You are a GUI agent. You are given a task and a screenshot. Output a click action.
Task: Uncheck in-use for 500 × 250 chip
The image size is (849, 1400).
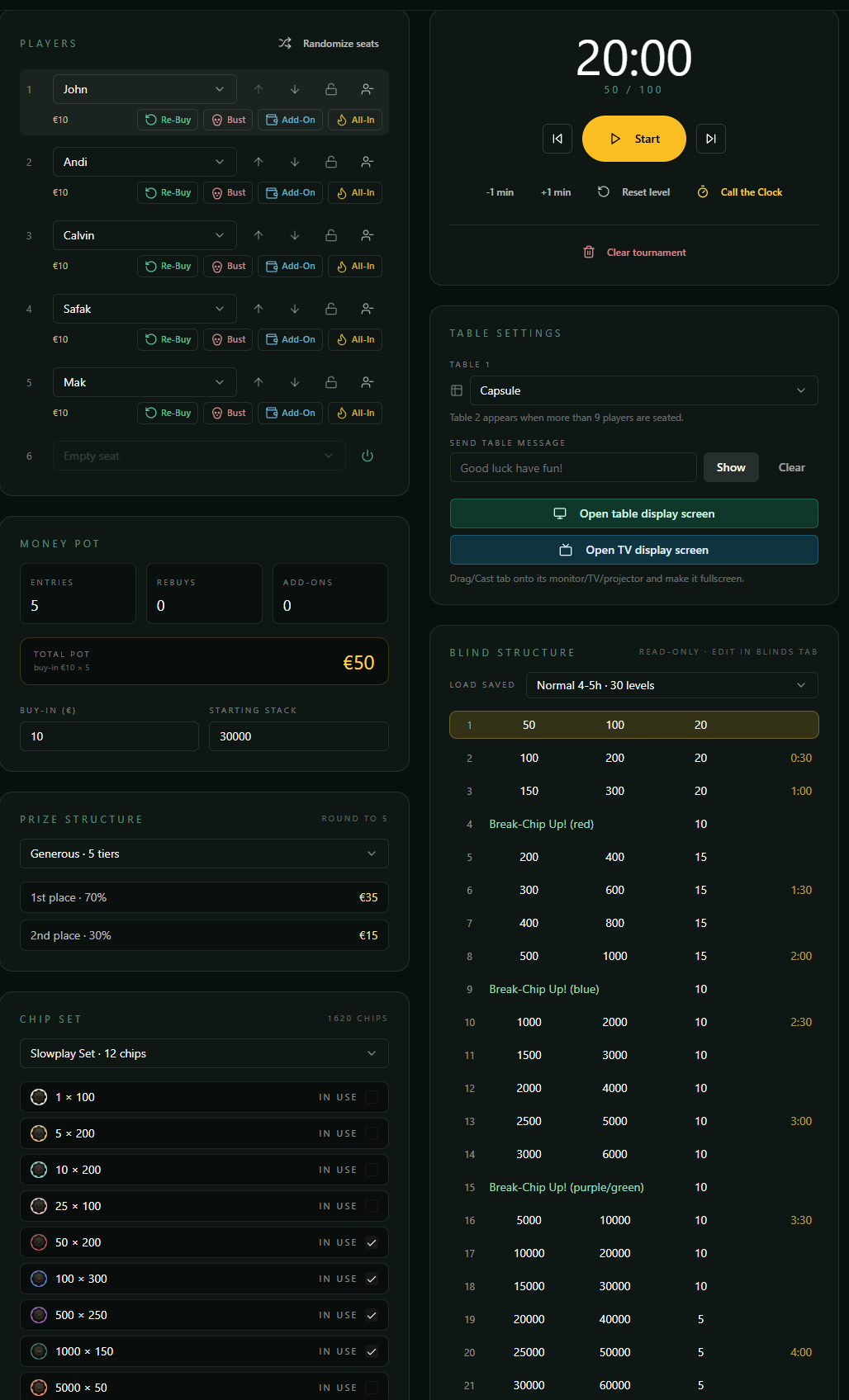[x=372, y=1315]
